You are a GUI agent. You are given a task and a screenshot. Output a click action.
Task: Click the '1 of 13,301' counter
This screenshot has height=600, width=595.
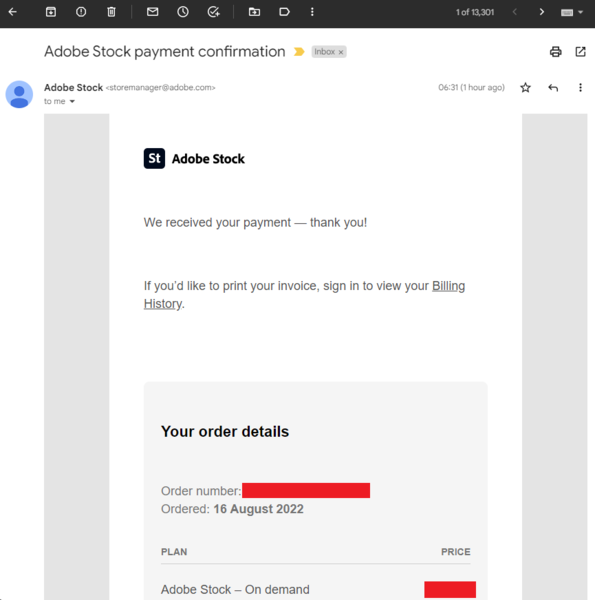(x=475, y=12)
